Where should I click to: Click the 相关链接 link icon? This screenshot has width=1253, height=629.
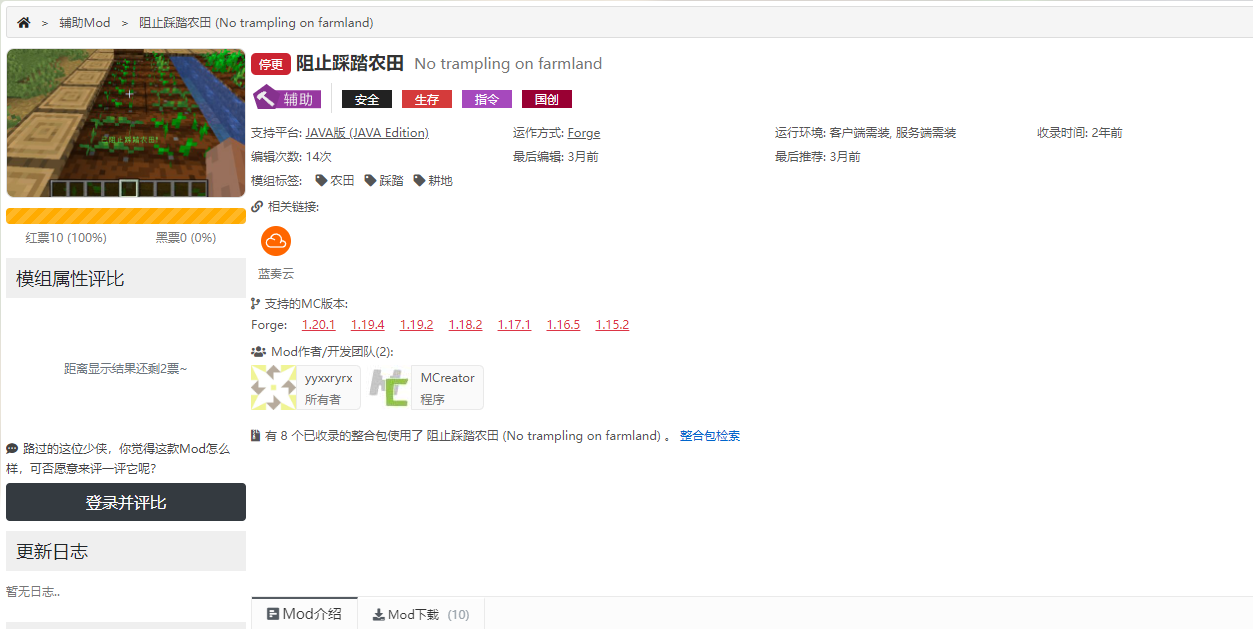257,207
